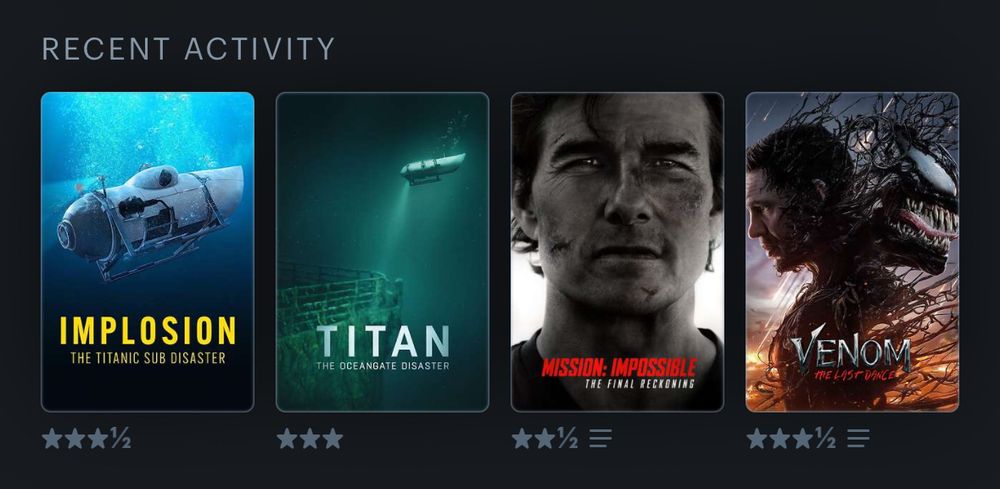Open the review icon beside Mission: Impossible rating

600,438
